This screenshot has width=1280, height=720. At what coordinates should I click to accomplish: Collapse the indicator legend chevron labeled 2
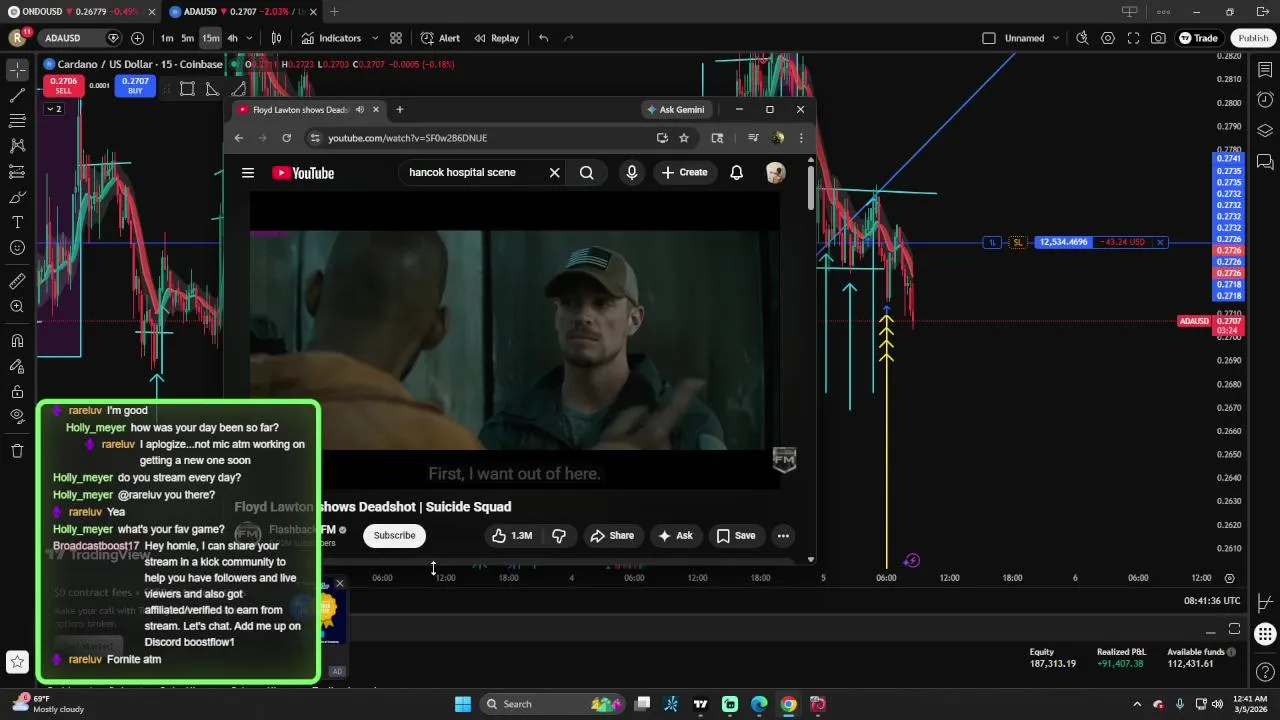click(x=54, y=109)
